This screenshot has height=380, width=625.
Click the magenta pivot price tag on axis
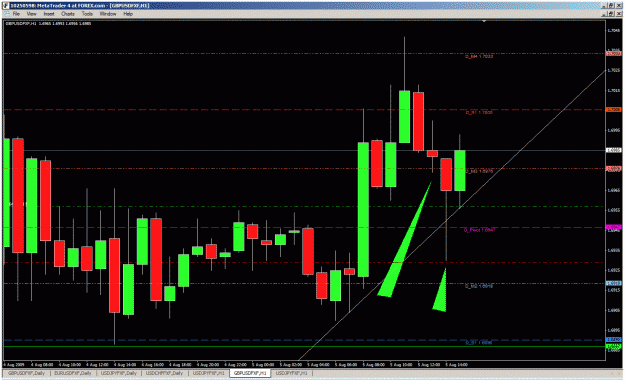pos(613,227)
